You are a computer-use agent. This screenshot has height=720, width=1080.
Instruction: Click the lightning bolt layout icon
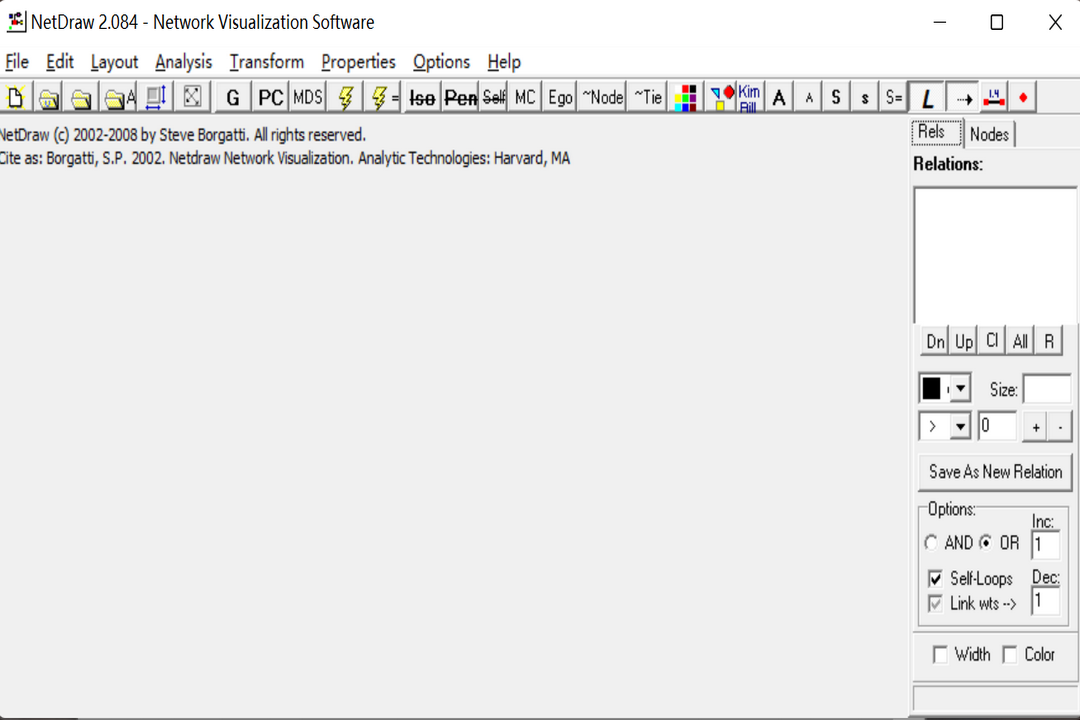(346, 97)
